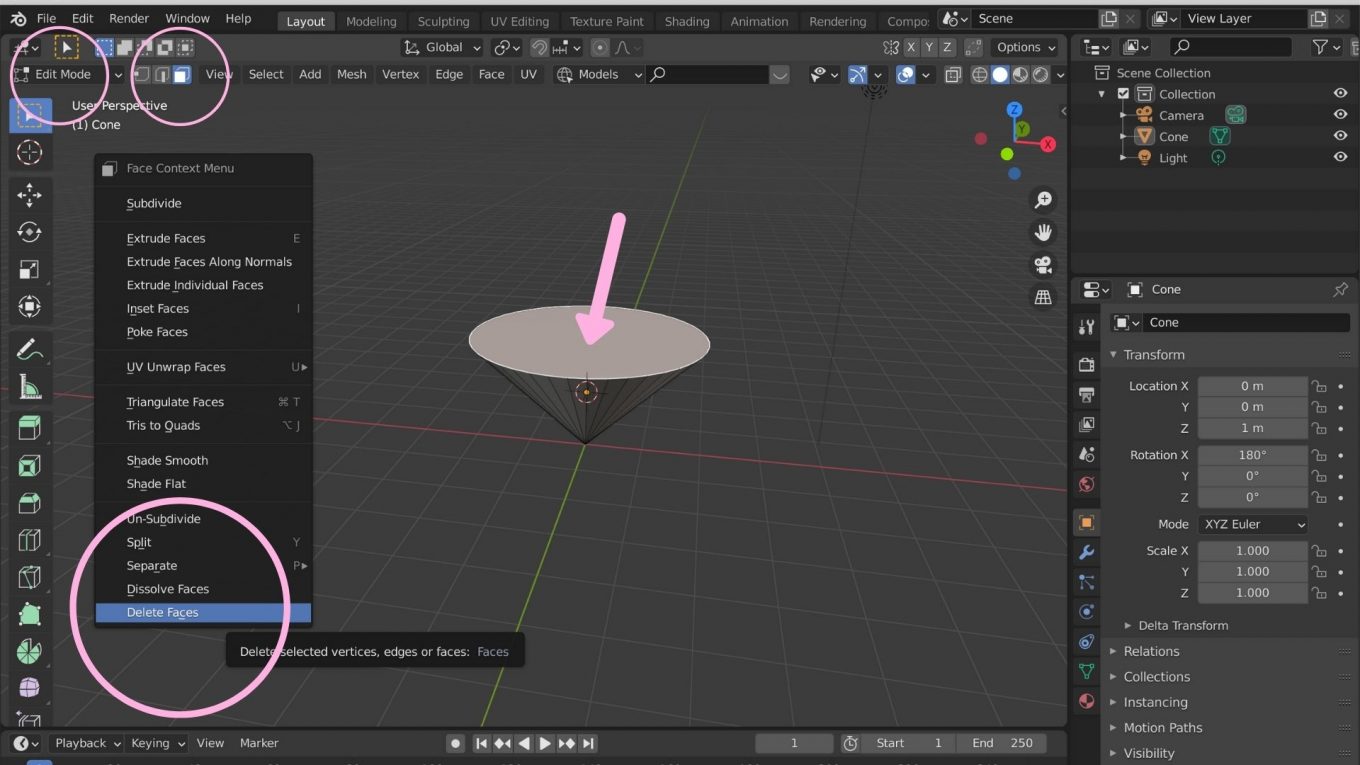Viewport: 1360px width, 765px height.
Task: Click the current frame field showing 1
Action: [x=794, y=742]
